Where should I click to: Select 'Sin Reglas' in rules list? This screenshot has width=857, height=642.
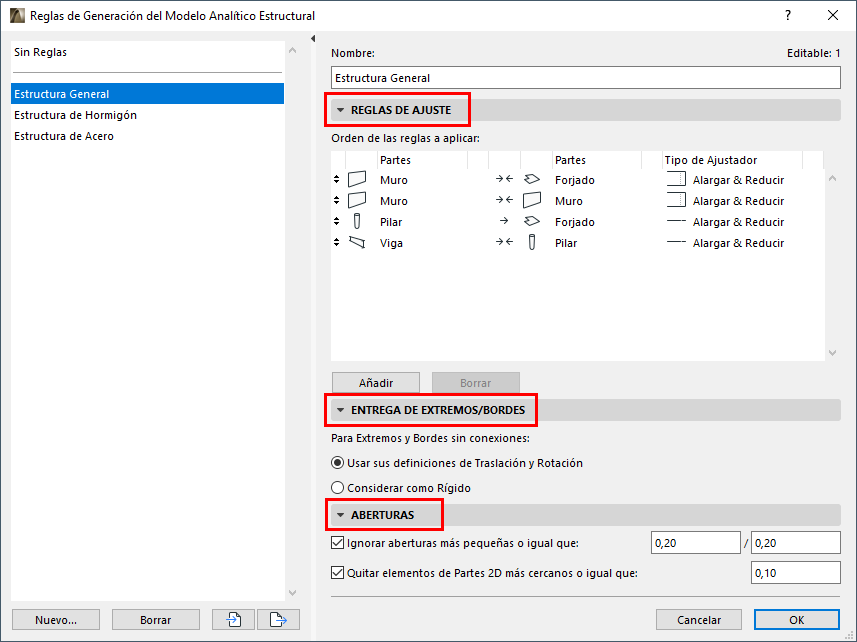pos(148,52)
